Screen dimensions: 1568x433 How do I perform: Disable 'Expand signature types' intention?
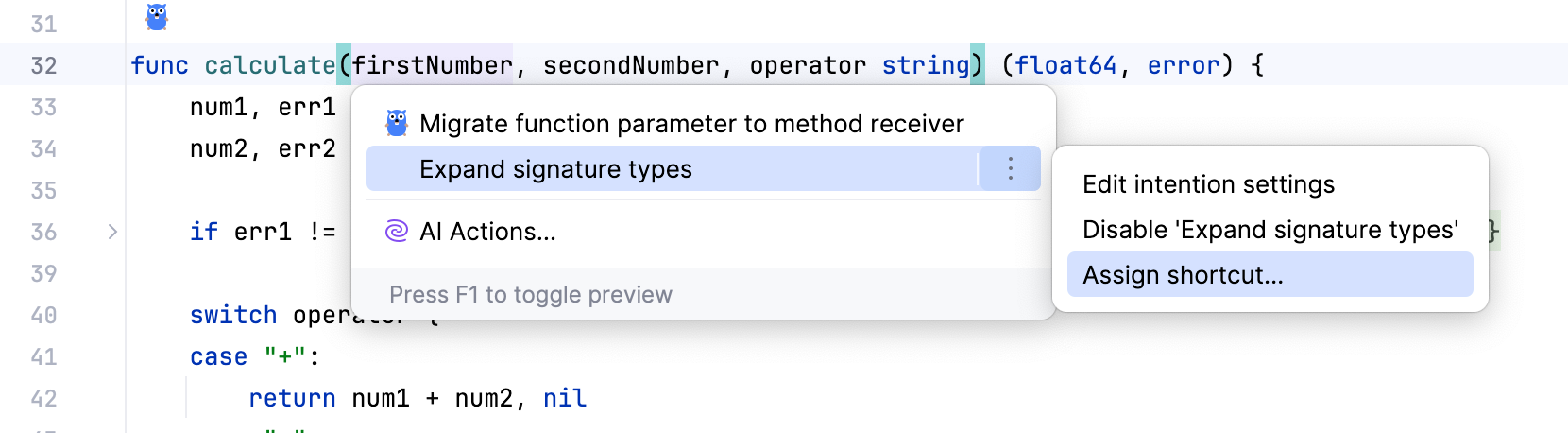[1270, 230]
